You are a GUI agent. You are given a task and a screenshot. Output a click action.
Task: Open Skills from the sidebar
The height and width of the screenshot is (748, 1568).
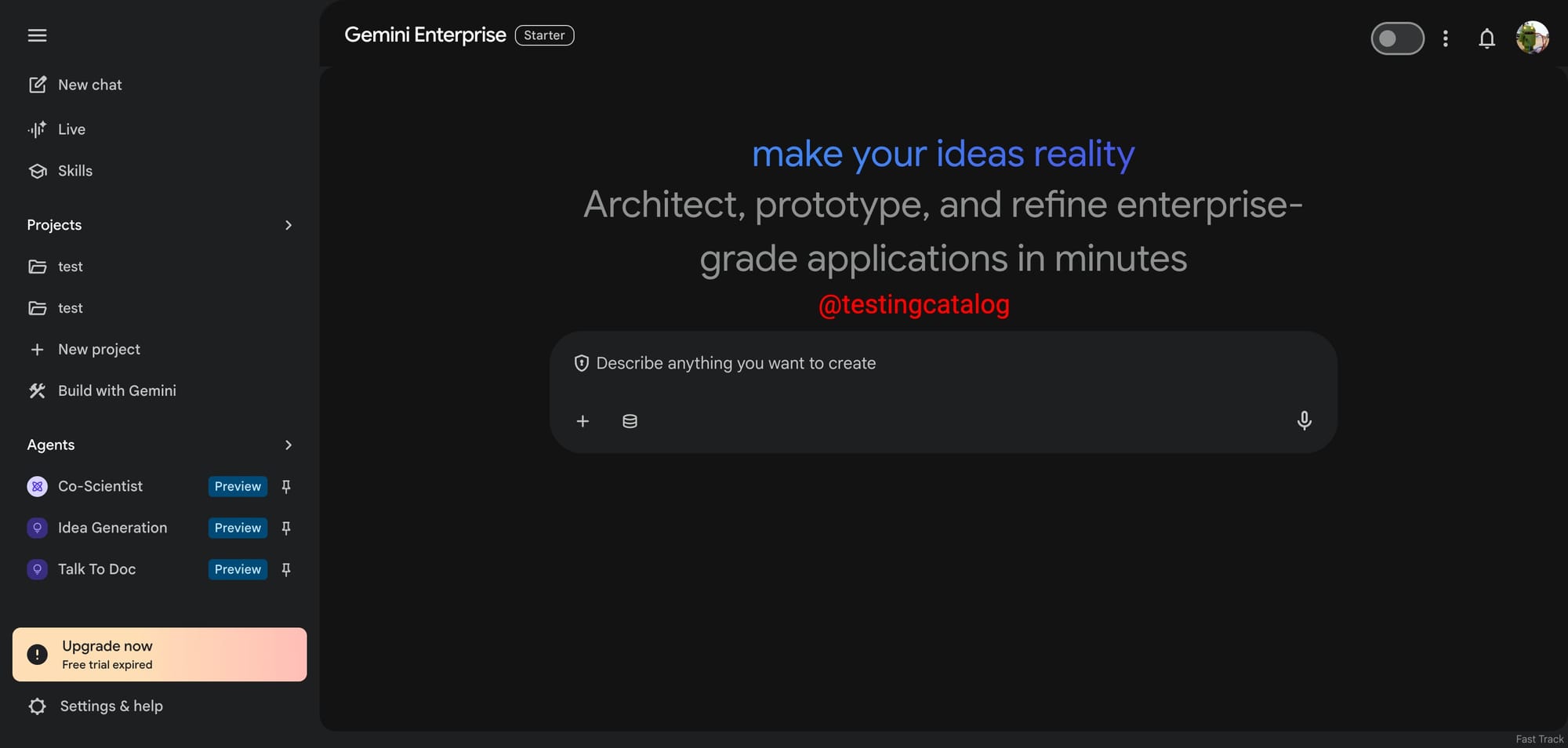click(74, 171)
